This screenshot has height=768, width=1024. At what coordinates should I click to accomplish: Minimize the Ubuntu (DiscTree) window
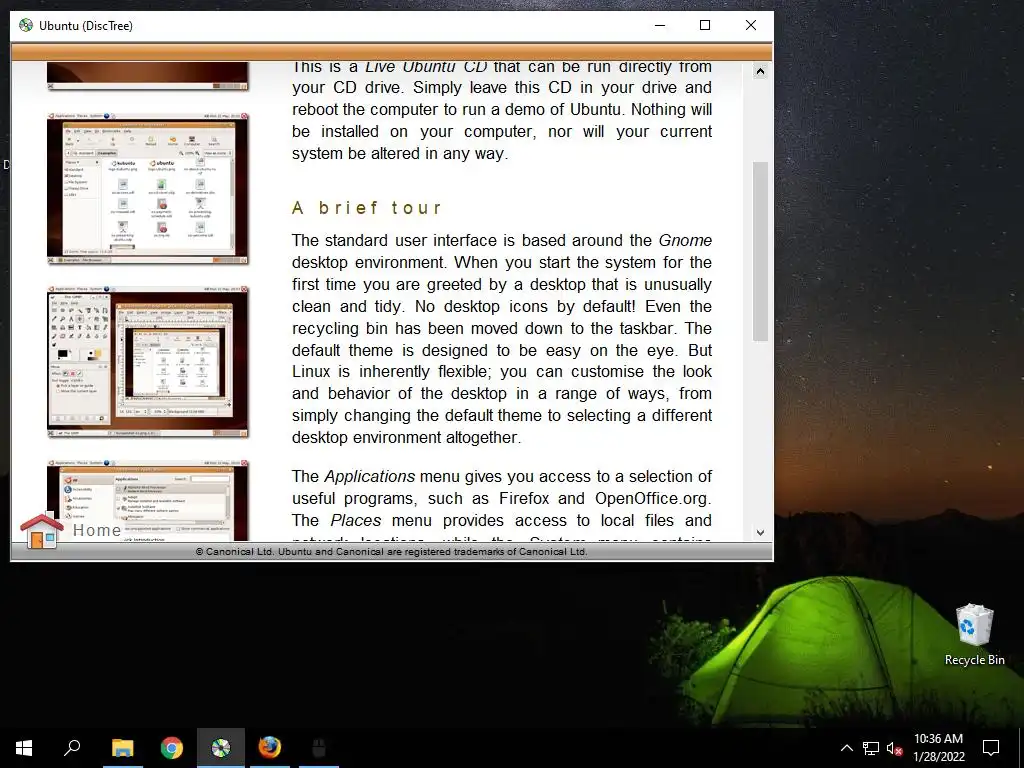click(x=660, y=25)
